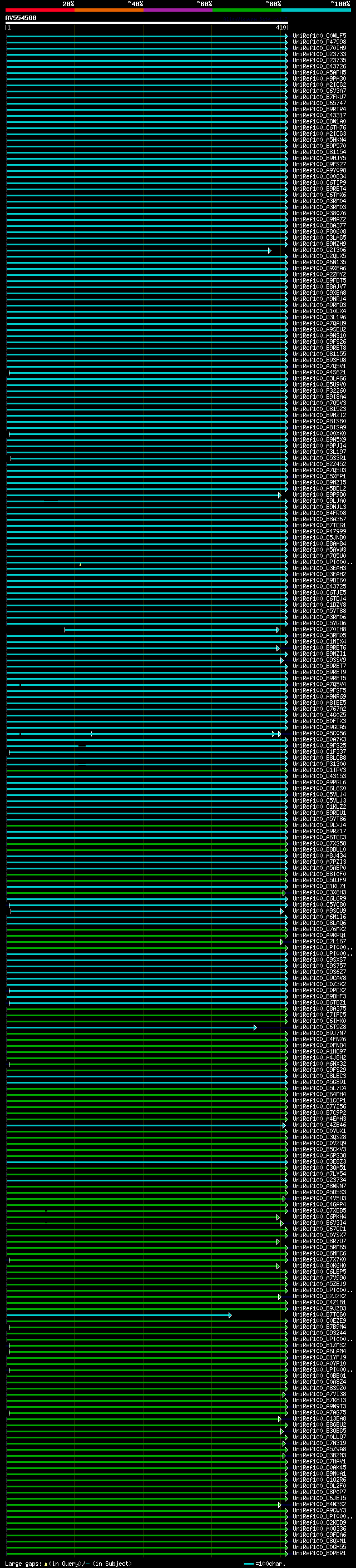The height and width of the screenshot is (1568, 356).
Task: Click hit label UniRef100_A6N135
Action: coord(319,263)
